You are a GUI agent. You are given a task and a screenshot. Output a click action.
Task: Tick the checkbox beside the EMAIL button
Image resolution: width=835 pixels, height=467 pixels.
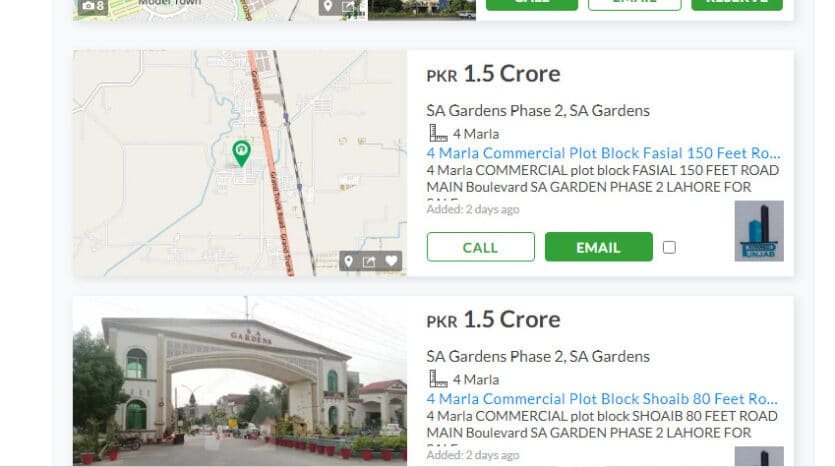669,247
